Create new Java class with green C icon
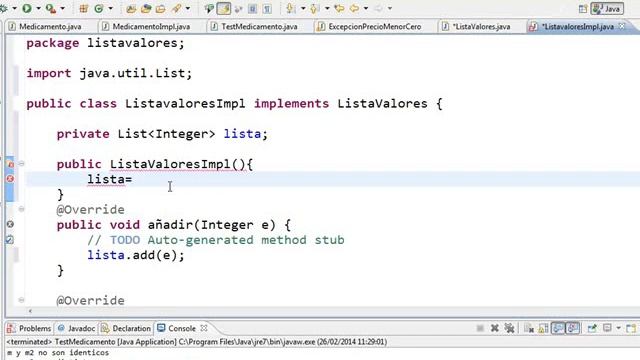640x360 pixels. tap(99, 8)
